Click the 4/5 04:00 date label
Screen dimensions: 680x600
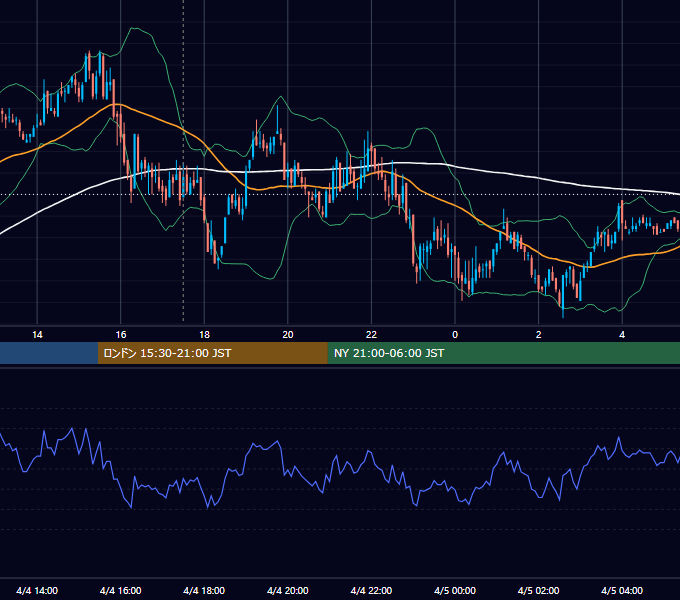[x=622, y=590]
